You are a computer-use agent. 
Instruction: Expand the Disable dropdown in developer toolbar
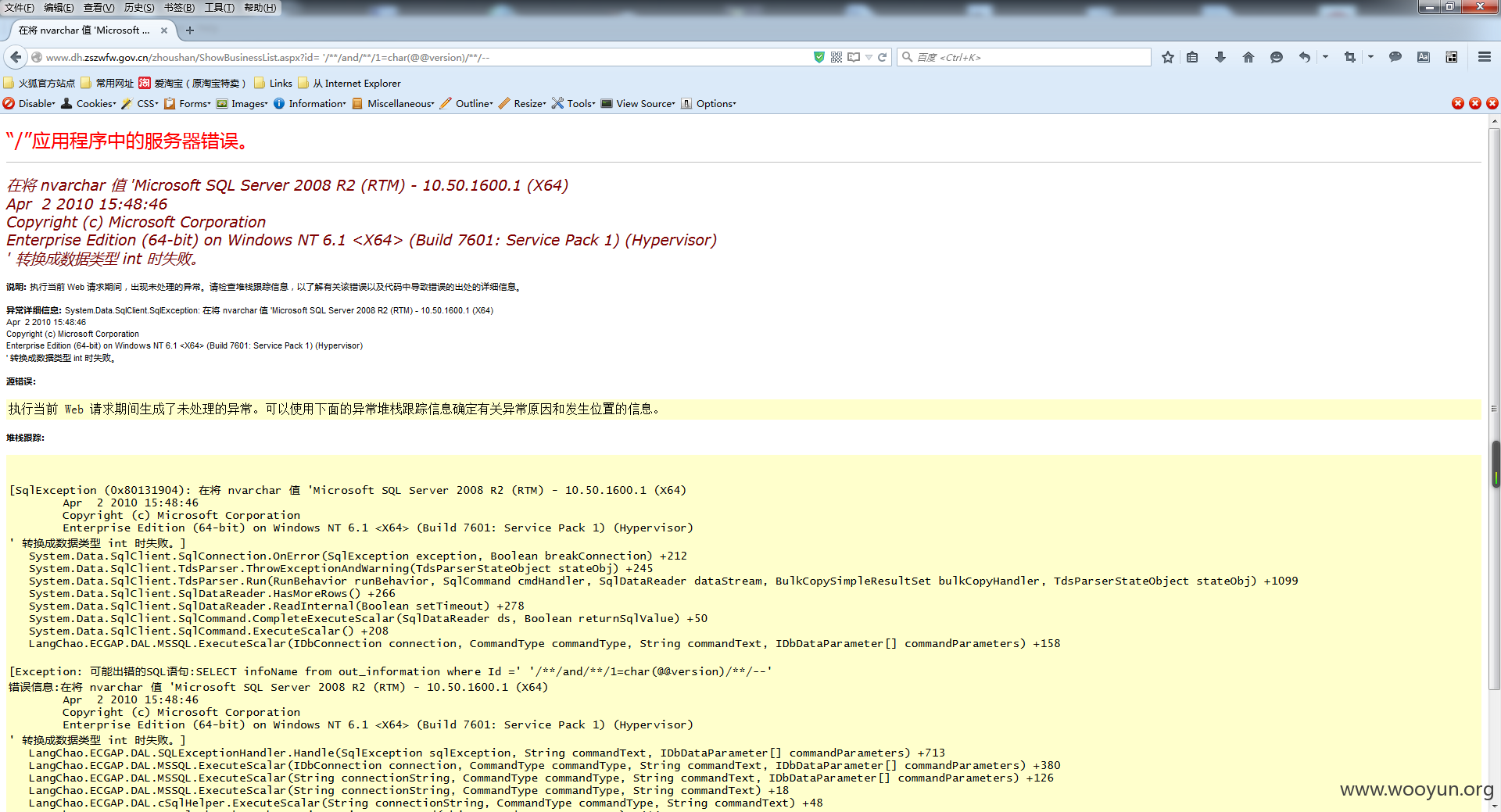point(30,103)
